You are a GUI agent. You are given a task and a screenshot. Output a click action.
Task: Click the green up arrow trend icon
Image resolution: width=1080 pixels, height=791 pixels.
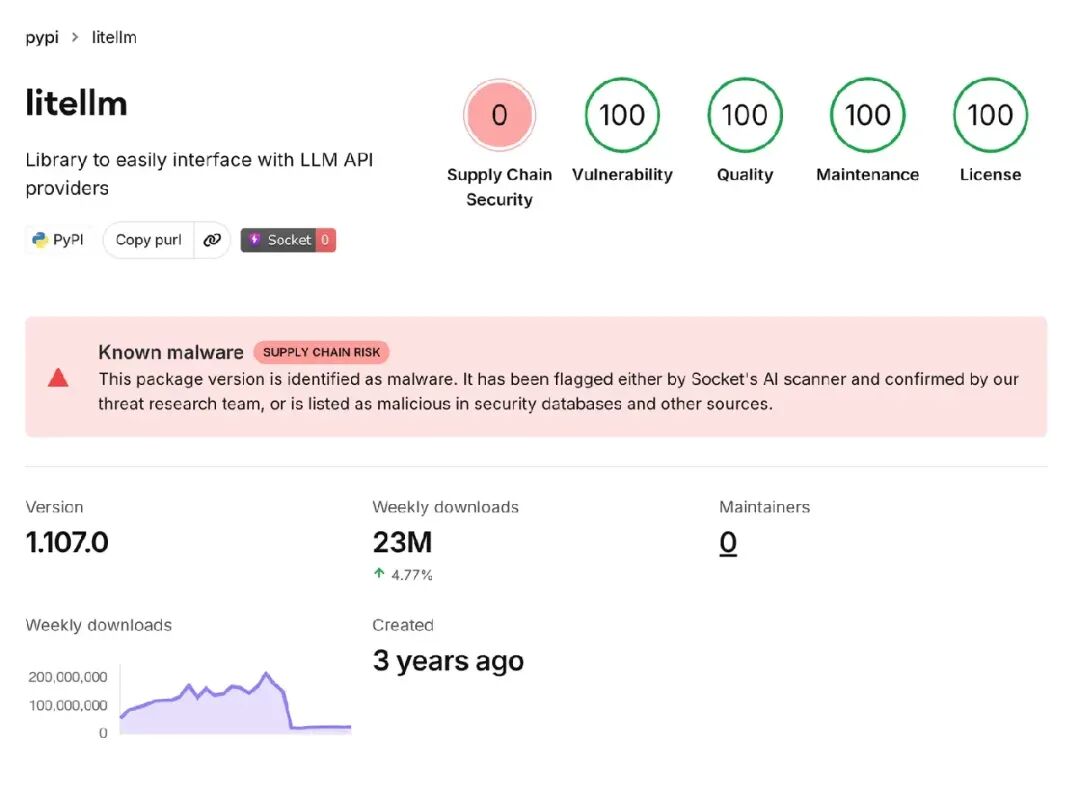379,573
